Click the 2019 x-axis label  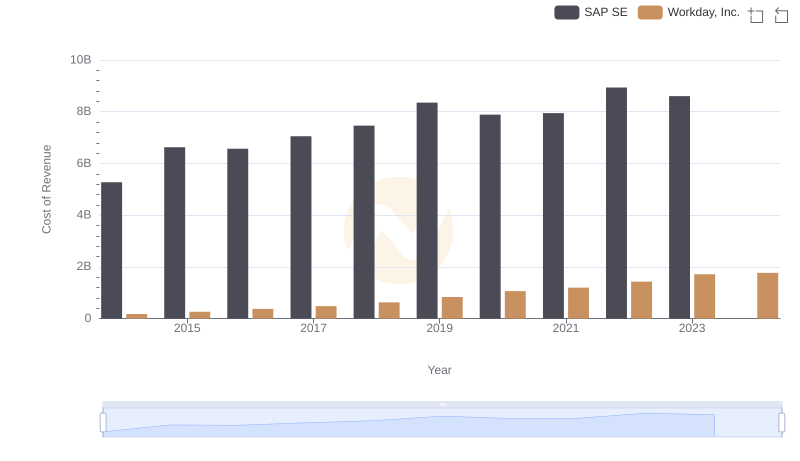[x=439, y=328]
